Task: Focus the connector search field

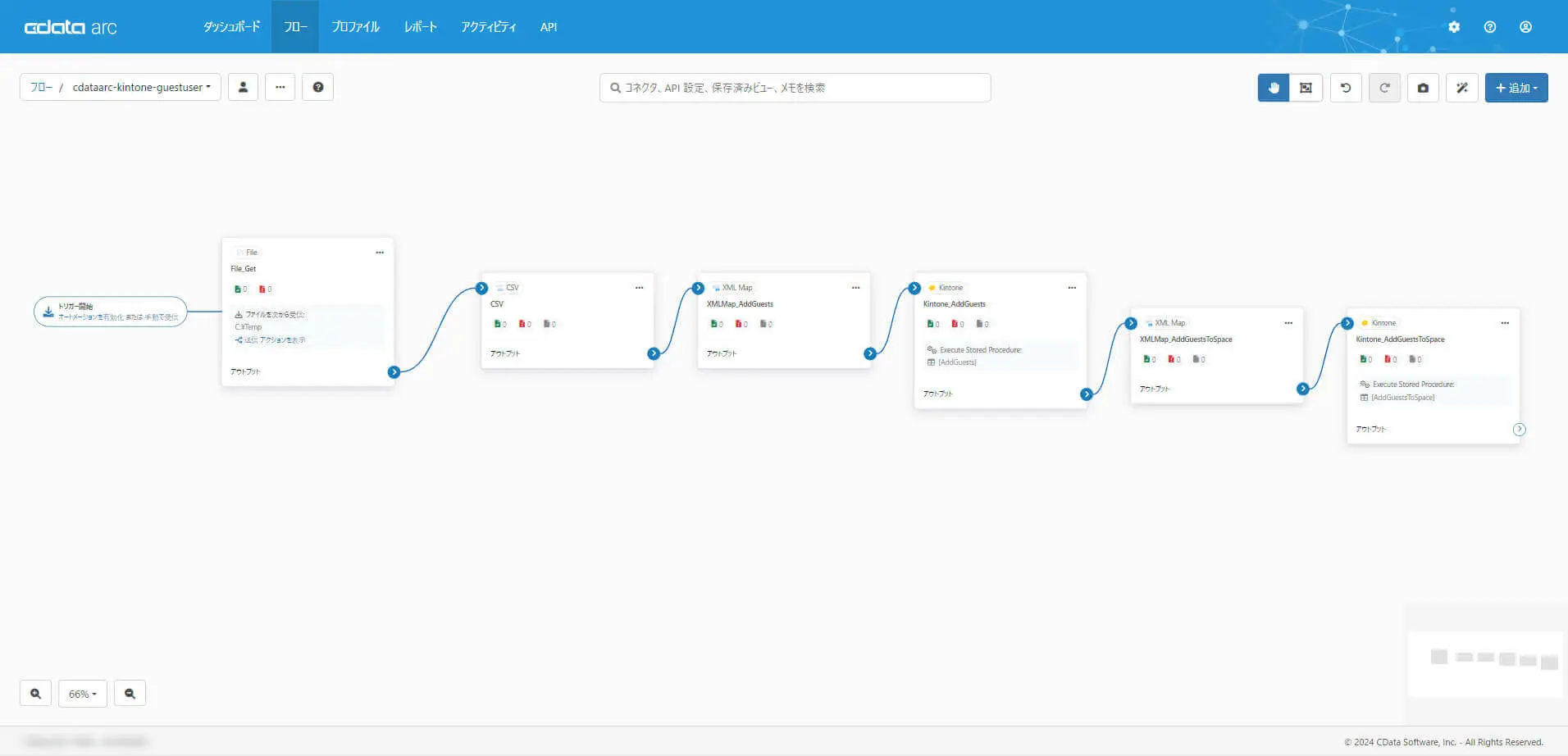Action: tap(795, 88)
